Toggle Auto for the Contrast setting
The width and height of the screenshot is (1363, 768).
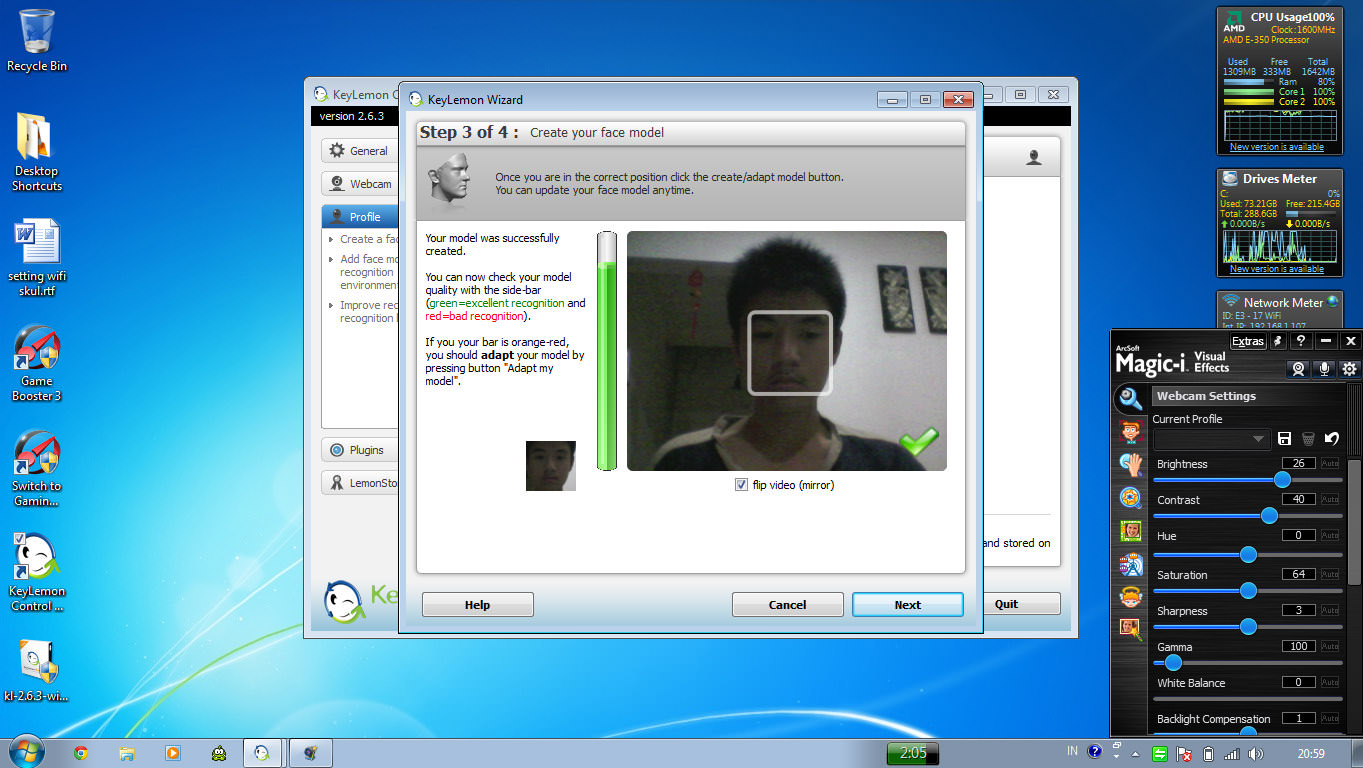point(1329,499)
